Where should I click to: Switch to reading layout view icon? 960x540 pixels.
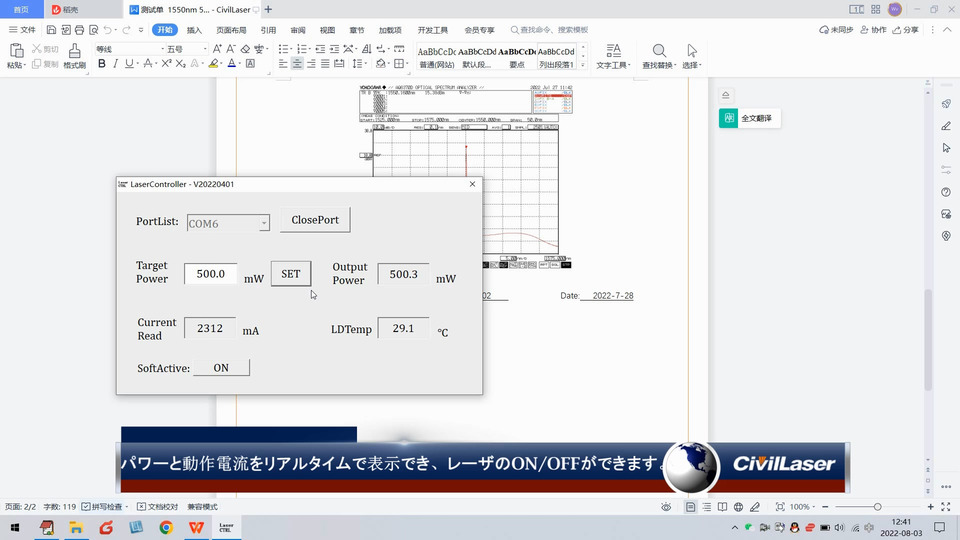tap(722, 506)
